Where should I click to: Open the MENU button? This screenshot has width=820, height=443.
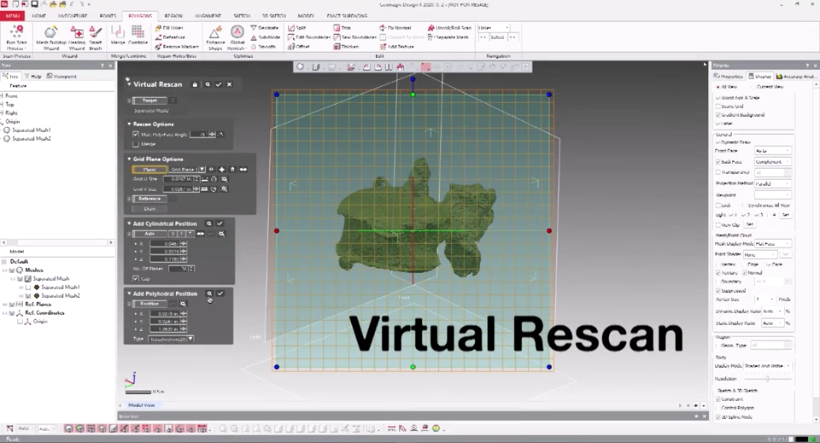(13, 16)
